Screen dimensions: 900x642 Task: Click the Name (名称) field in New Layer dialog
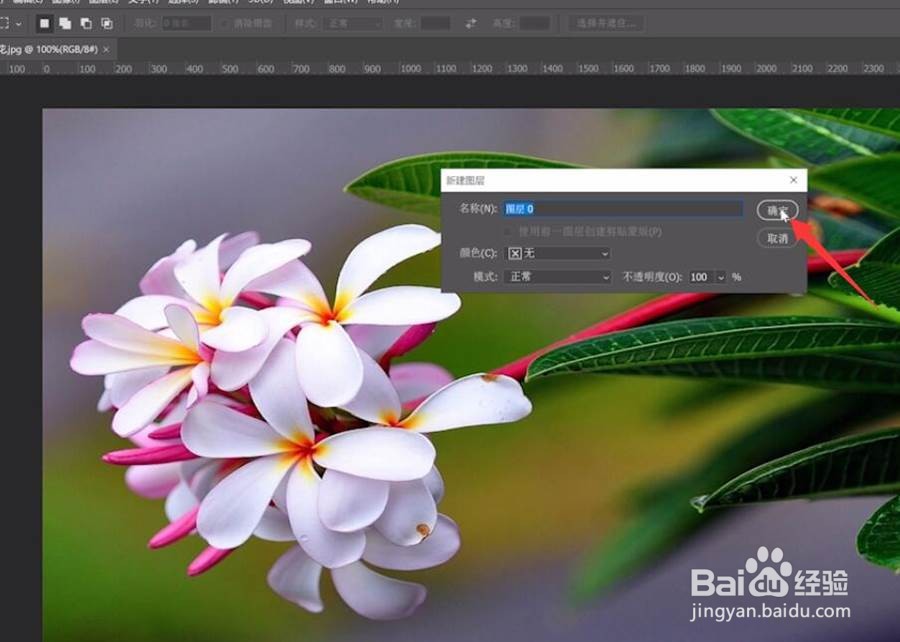(x=623, y=209)
